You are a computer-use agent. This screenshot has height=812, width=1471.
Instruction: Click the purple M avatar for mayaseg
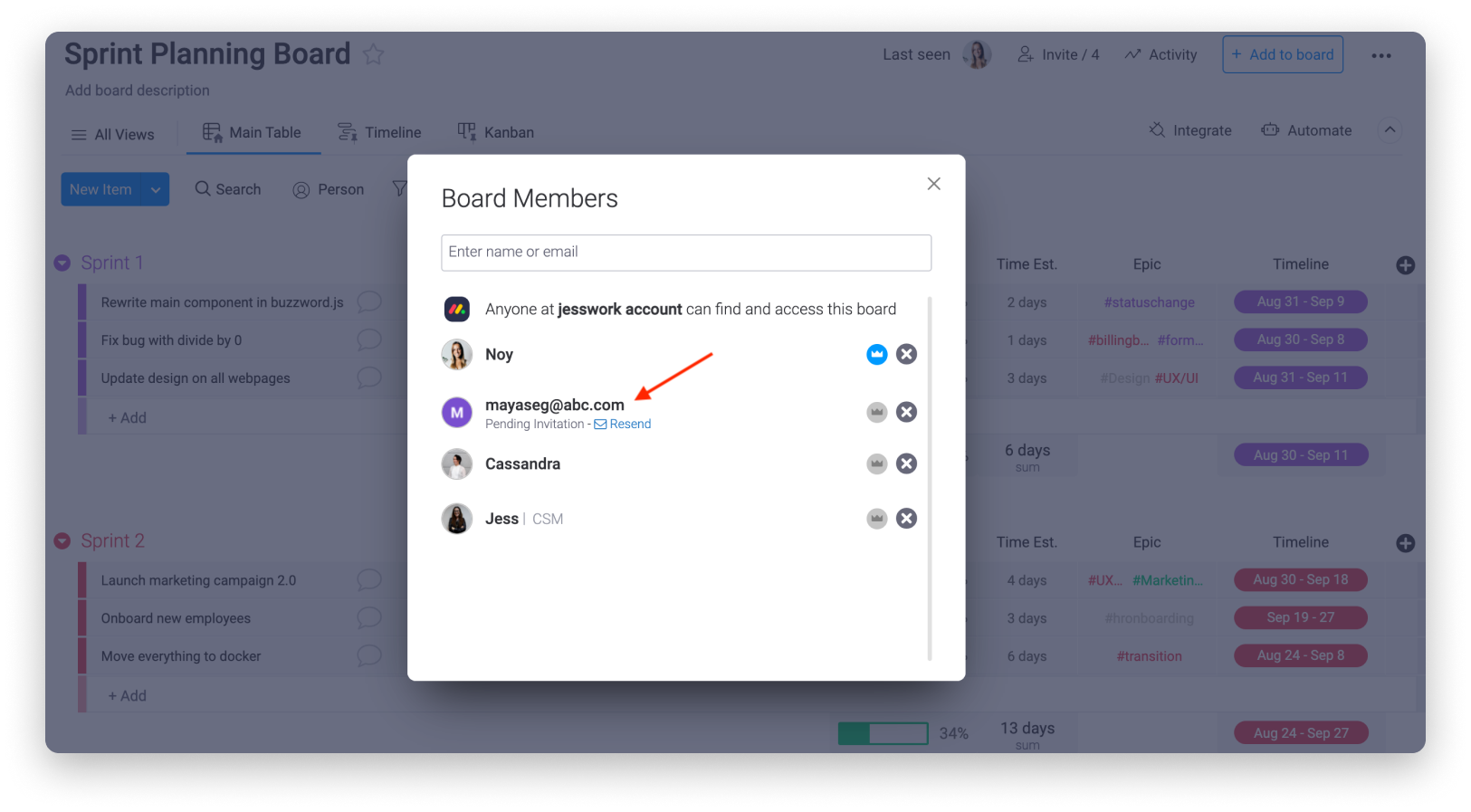pyautogui.click(x=457, y=413)
